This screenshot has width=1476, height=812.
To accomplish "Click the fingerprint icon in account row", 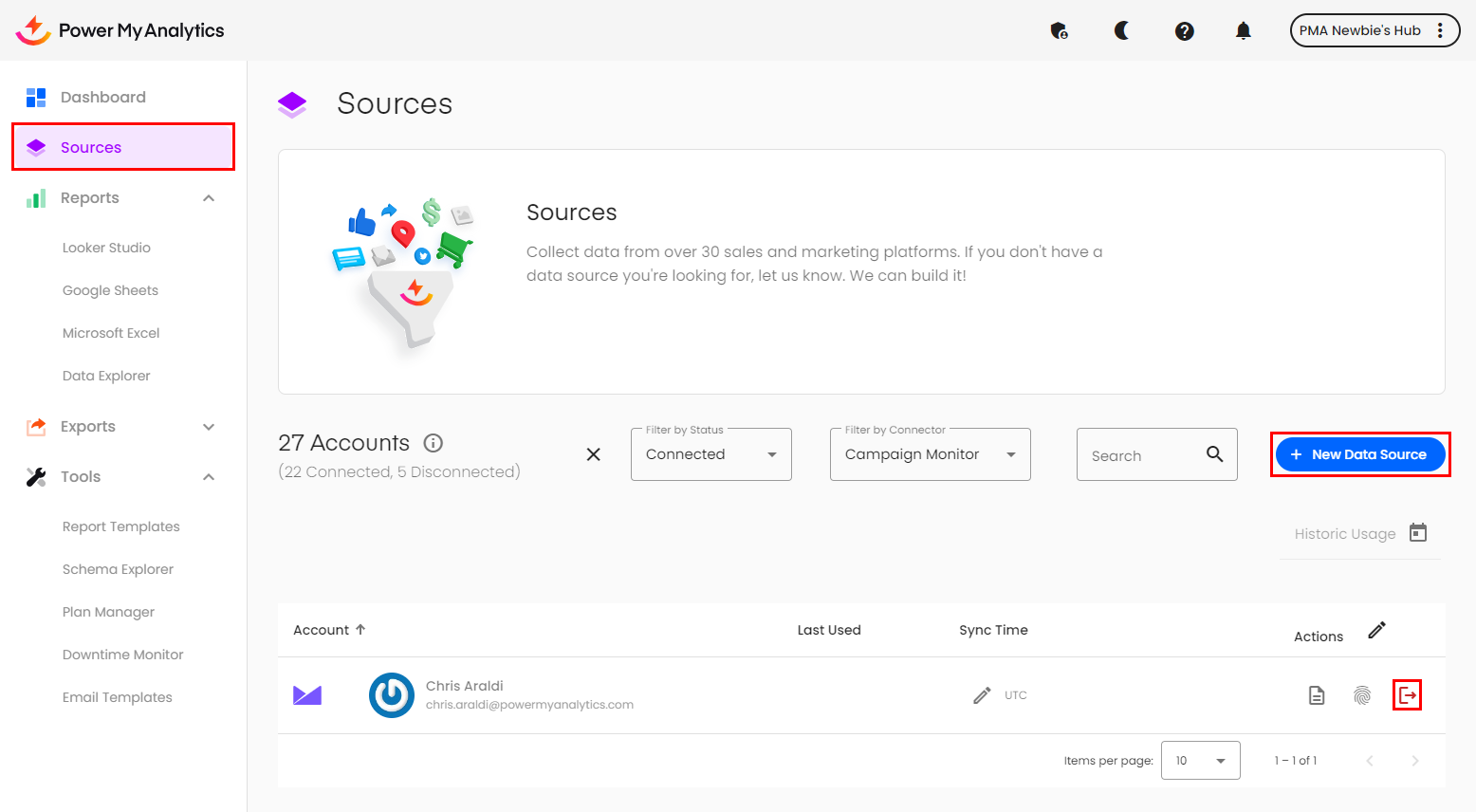I will click(x=1362, y=695).
